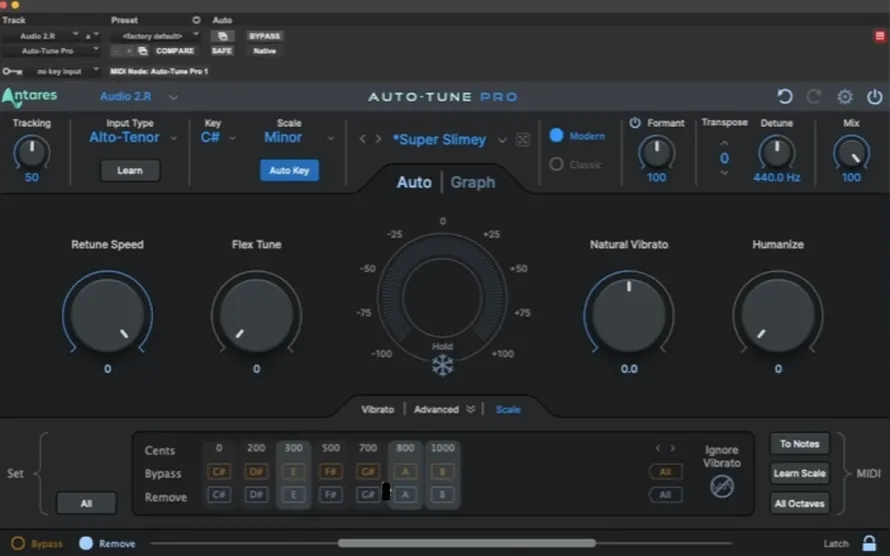Image resolution: width=890 pixels, height=556 pixels.
Task: Open the Advanced tab
Action: [x=436, y=409]
